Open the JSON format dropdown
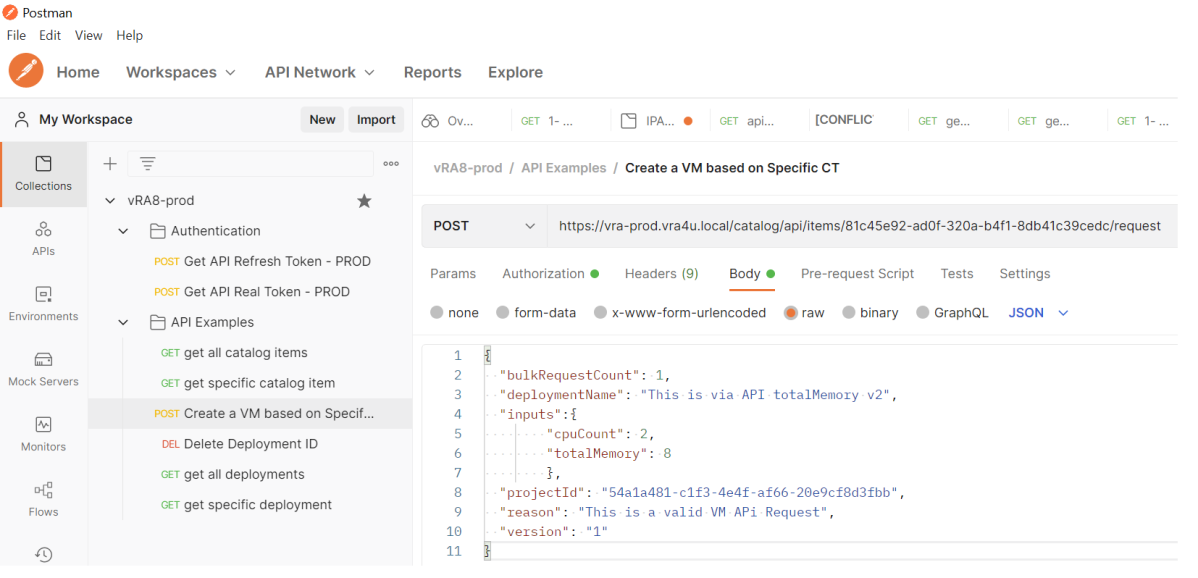 point(1038,313)
